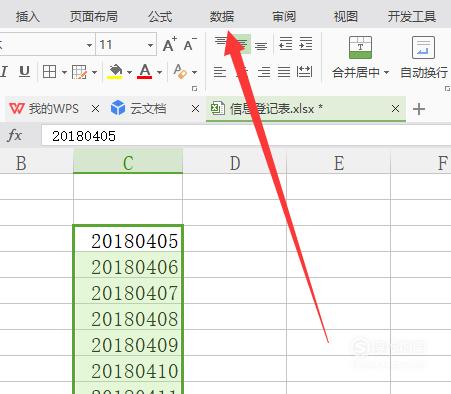Apply red font color A
Screen dimensions: 451x394
pyautogui.click(x=145, y=71)
